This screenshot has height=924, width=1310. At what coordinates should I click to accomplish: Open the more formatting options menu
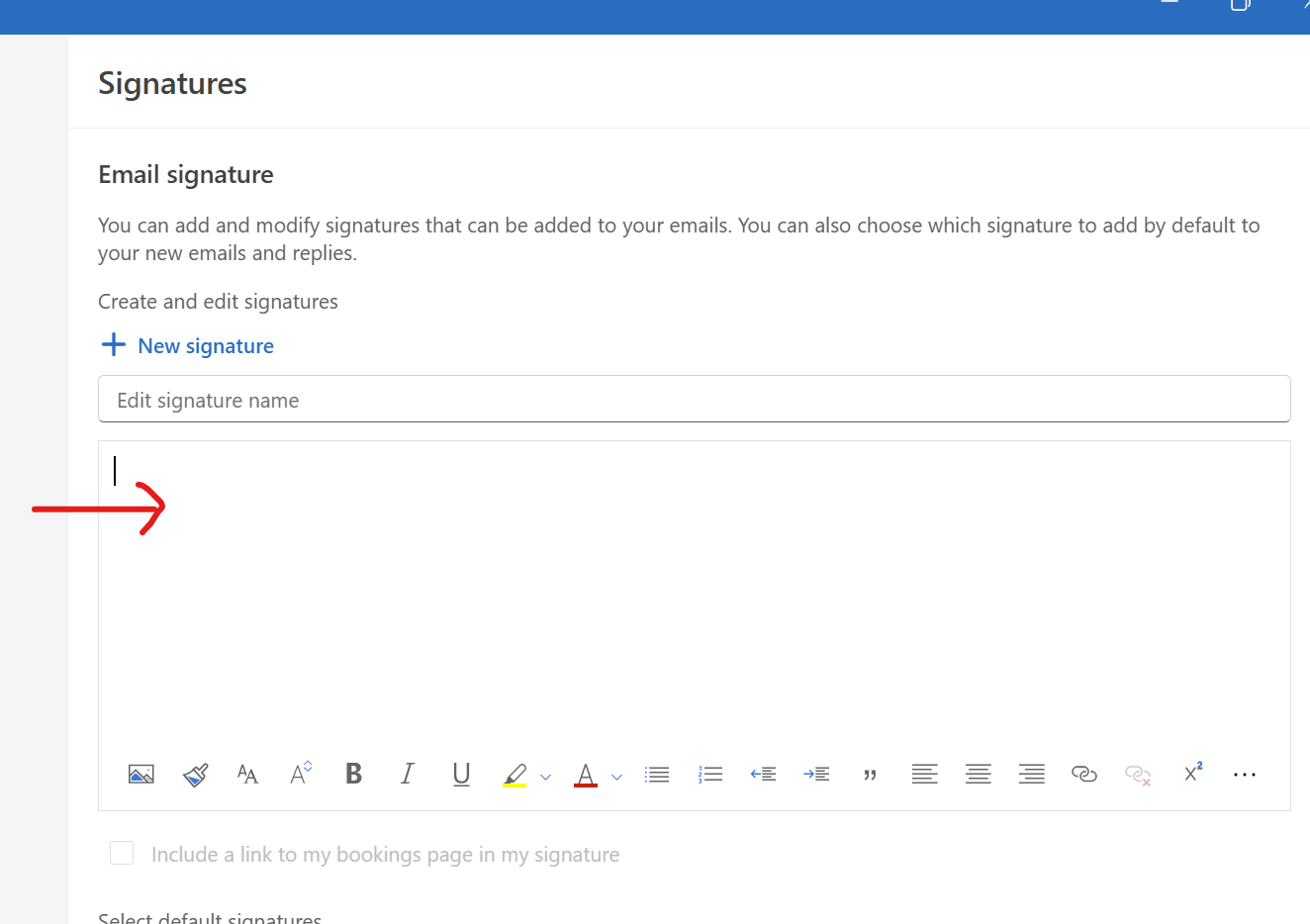click(1245, 775)
